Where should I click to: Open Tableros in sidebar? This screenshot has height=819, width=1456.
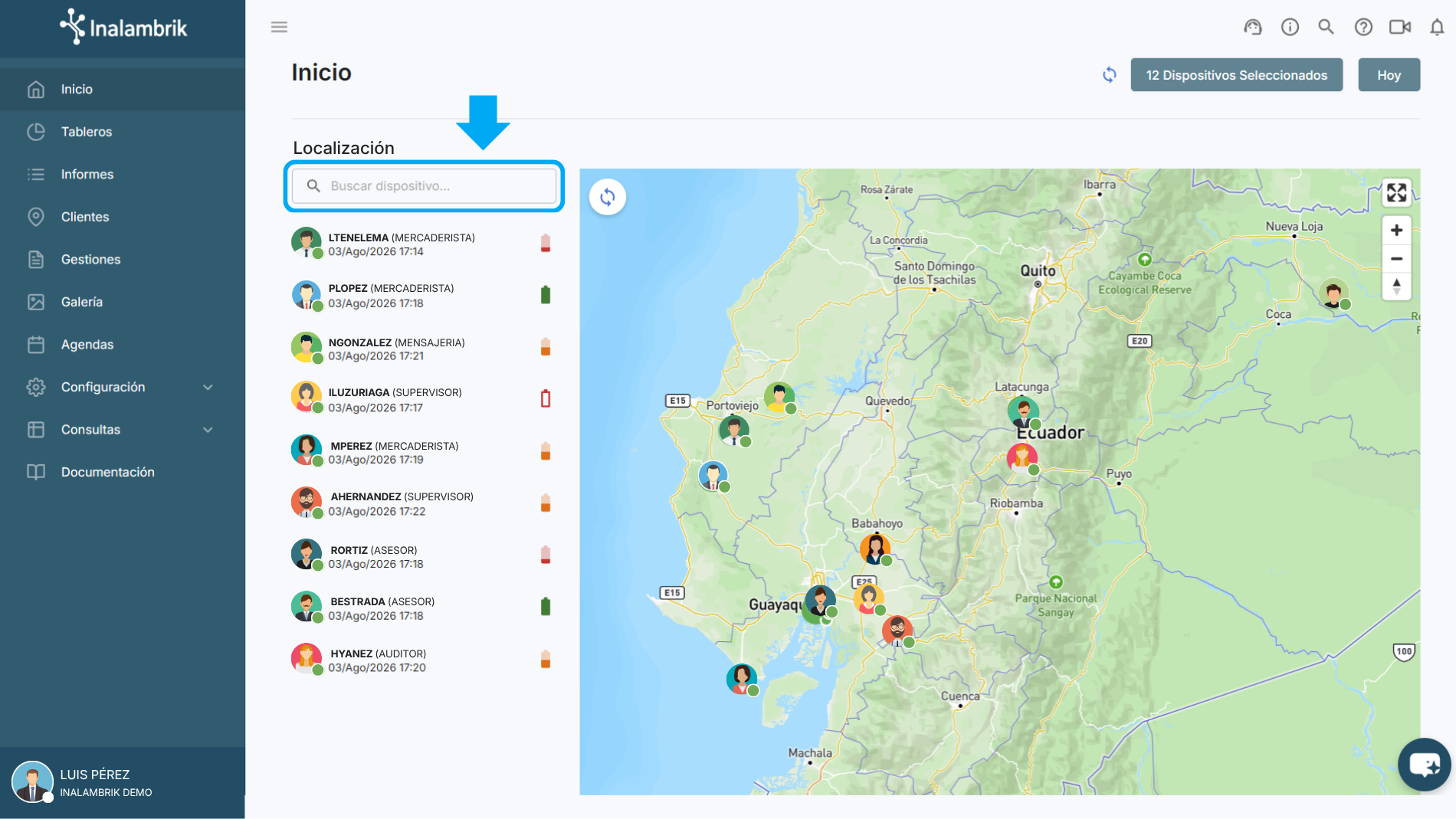(x=123, y=132)
